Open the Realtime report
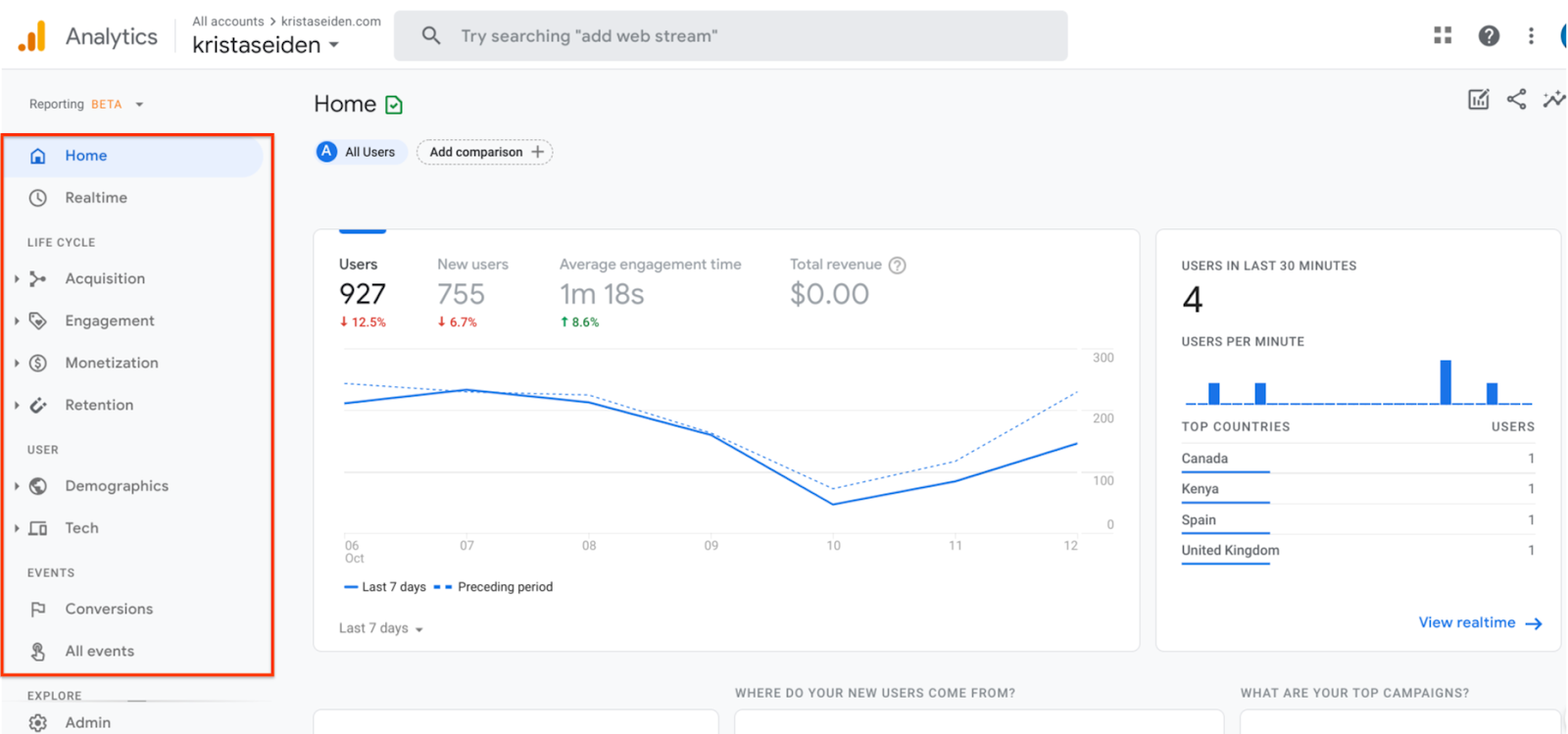1568x734 pixels. 96,198
